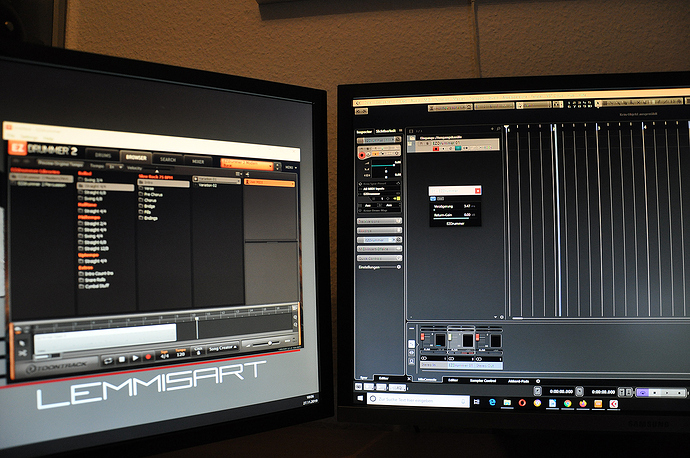The height and width of the screenshot is (458, 690).
Task: Click the EZdrummer red record button
Action: pyautogui.click(x=148, y=357)
